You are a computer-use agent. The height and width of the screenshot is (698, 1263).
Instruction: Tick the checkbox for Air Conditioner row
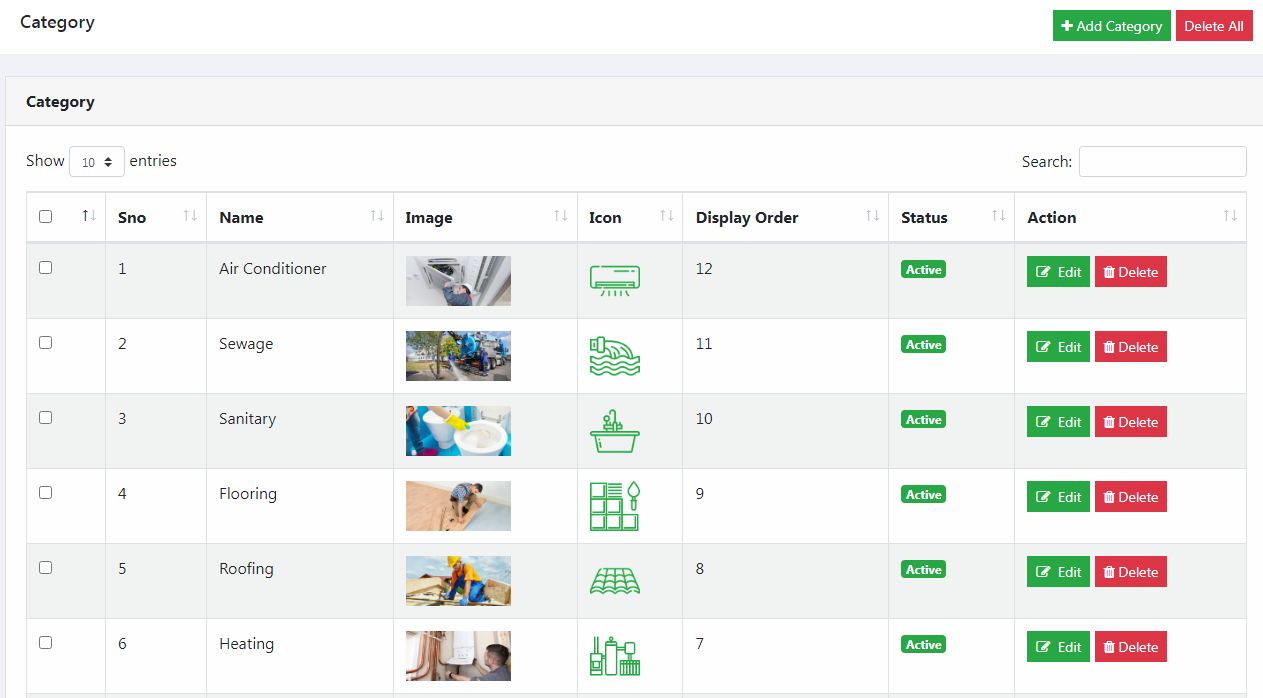pos(45,268)
